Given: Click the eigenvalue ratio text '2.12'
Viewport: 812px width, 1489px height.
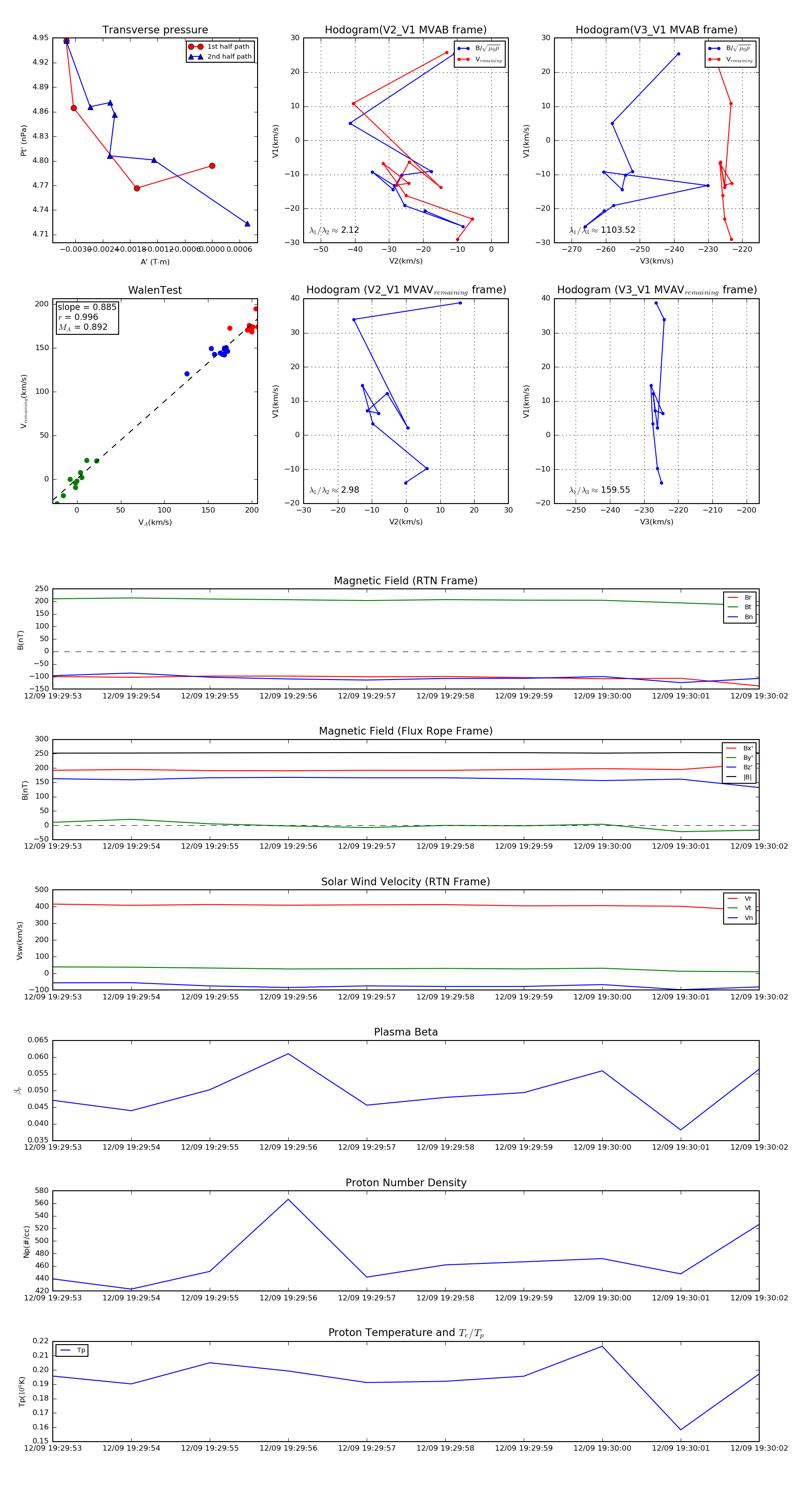Looking at the screenshot, I should [350, 230].
